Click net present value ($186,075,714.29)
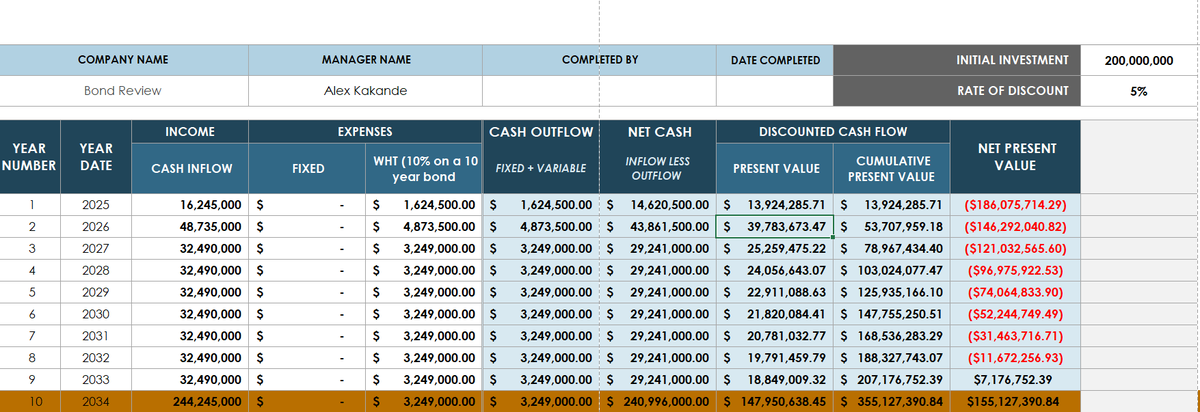 (1015, 204)
